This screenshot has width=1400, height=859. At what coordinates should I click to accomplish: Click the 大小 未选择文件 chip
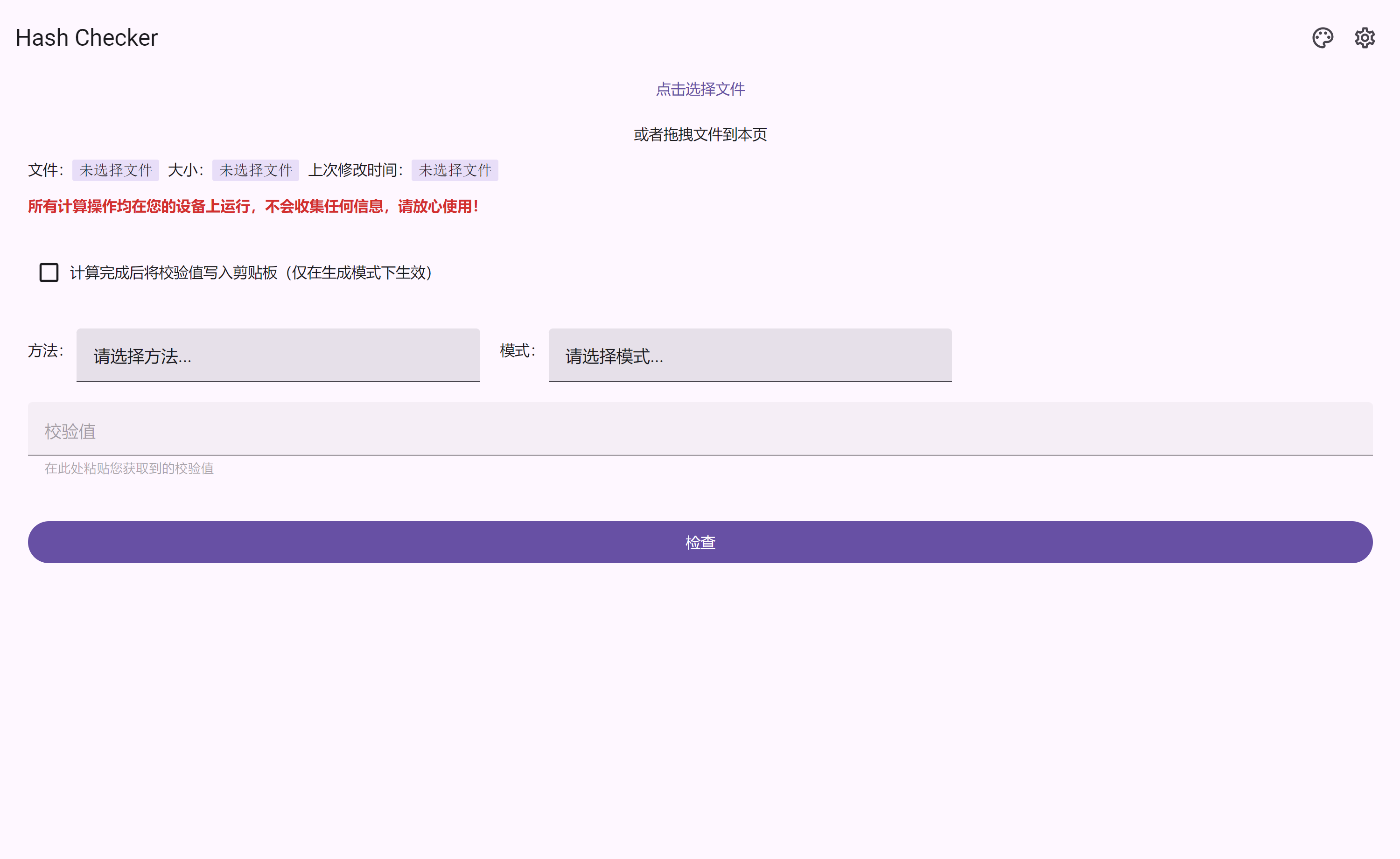tap(256, 170)
